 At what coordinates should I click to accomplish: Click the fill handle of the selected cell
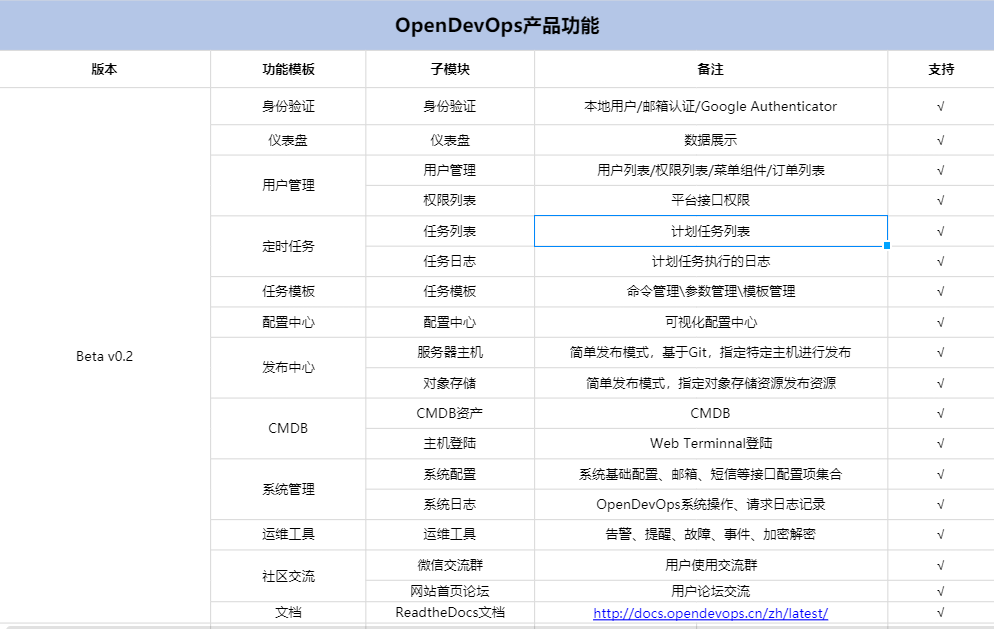pos(887,245)
